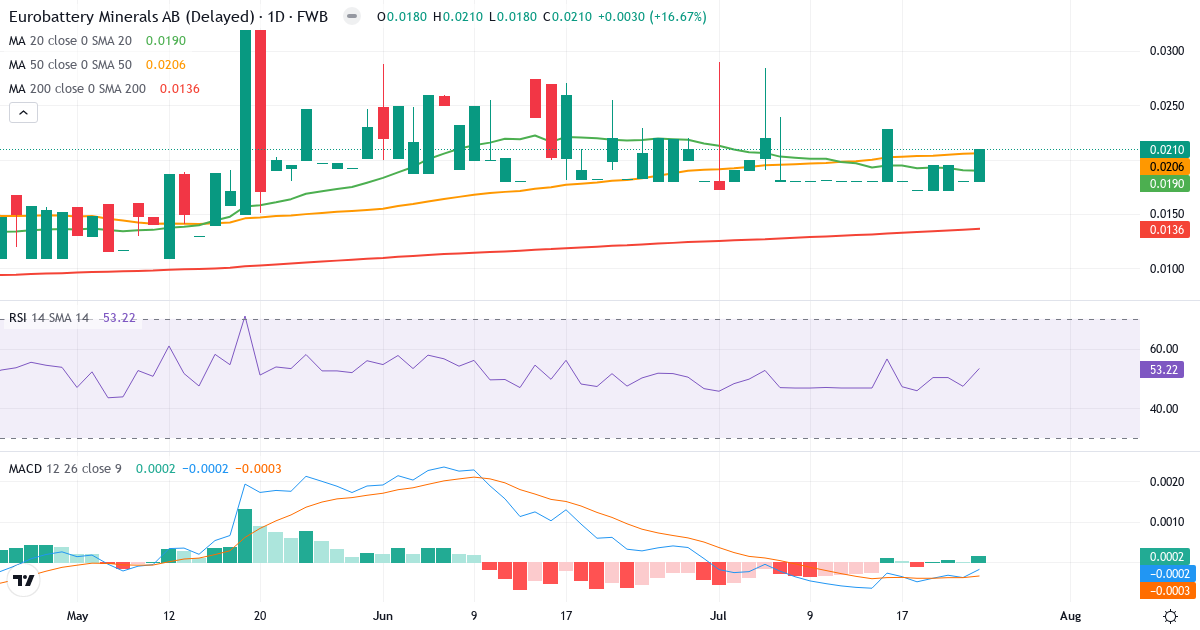Screen dimensions: 1200x630
Task: Toggle the market status pill indicator
Action: coord(351,17)
